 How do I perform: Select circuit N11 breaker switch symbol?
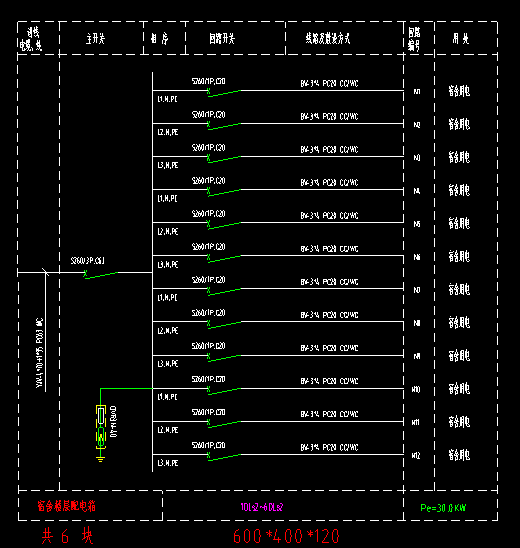(x=224, y=423)
